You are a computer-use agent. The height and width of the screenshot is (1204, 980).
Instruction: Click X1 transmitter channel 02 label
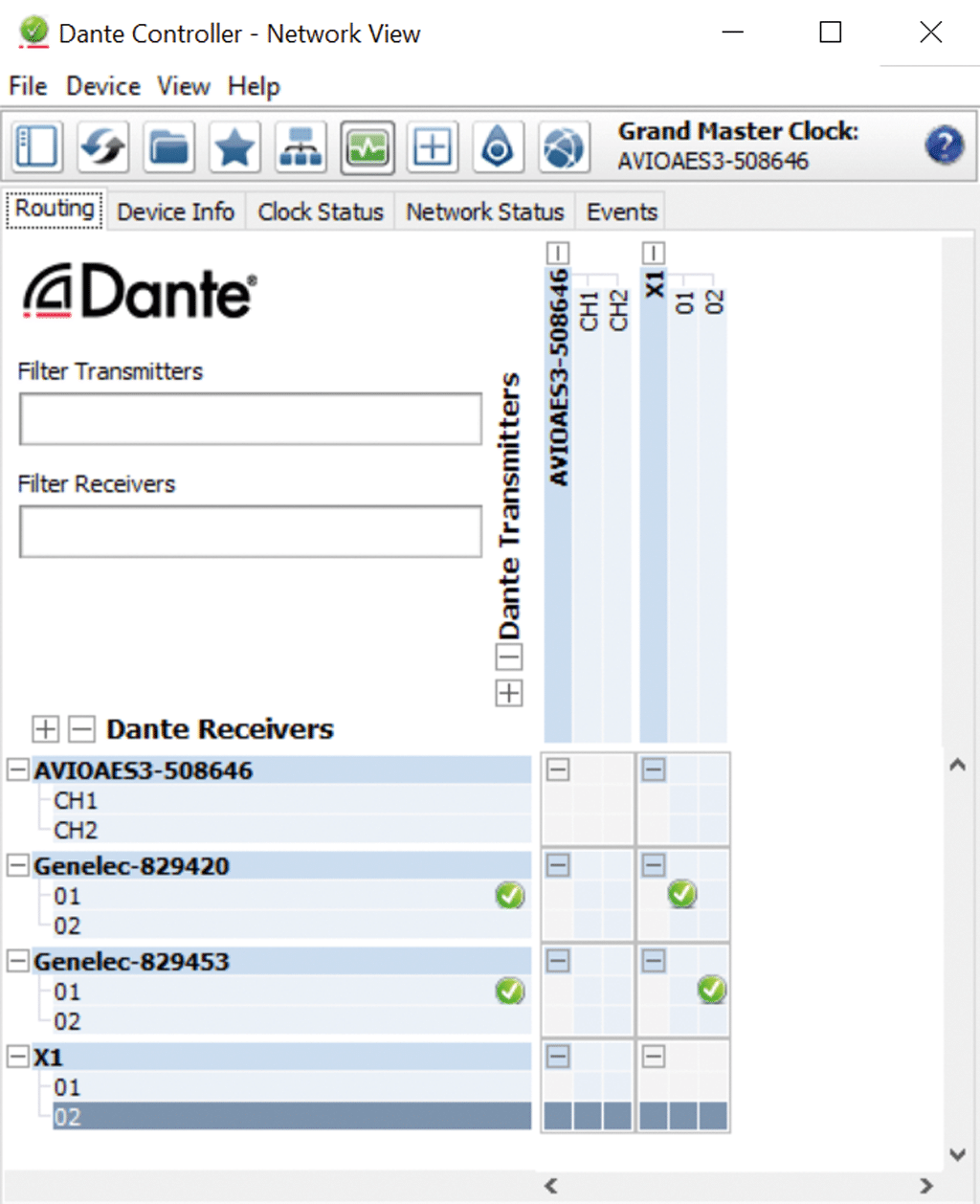(714, 302)
